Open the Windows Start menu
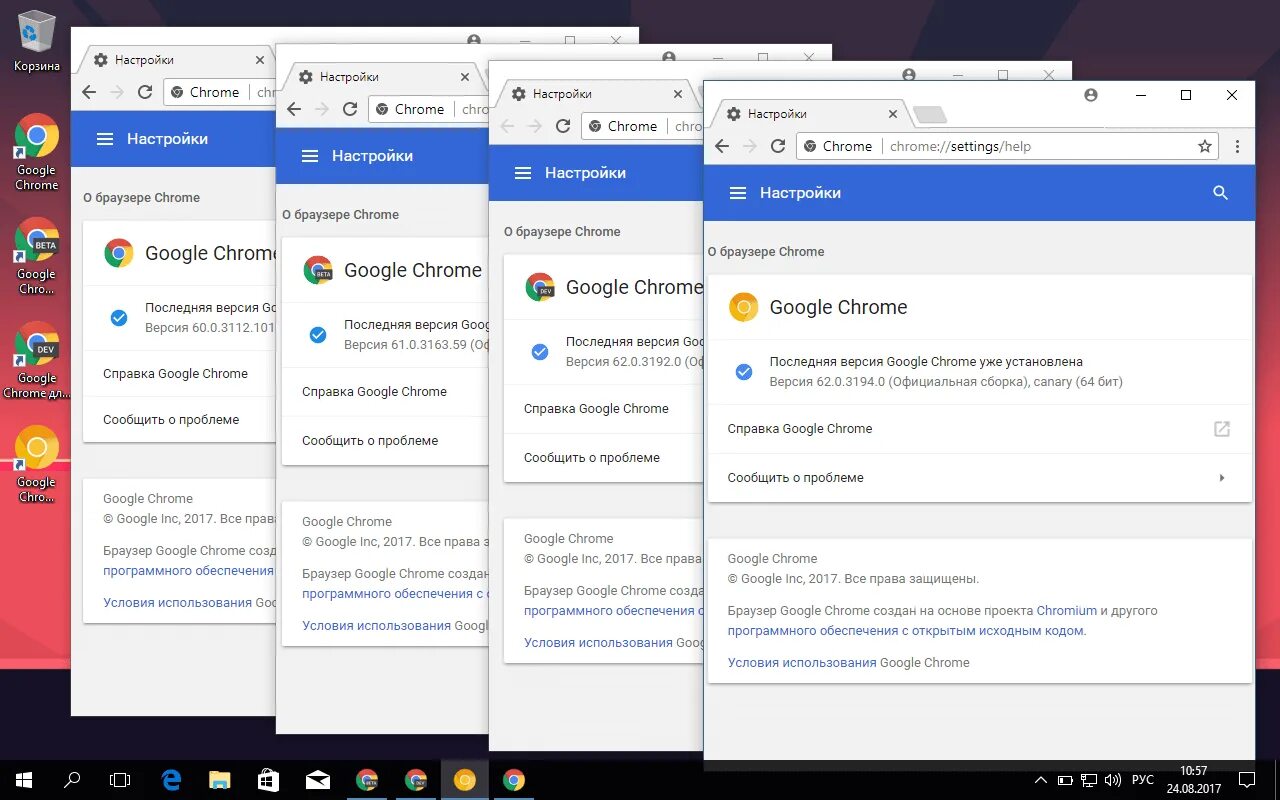This screenshot has height=800, width=1280. [24, 780]
